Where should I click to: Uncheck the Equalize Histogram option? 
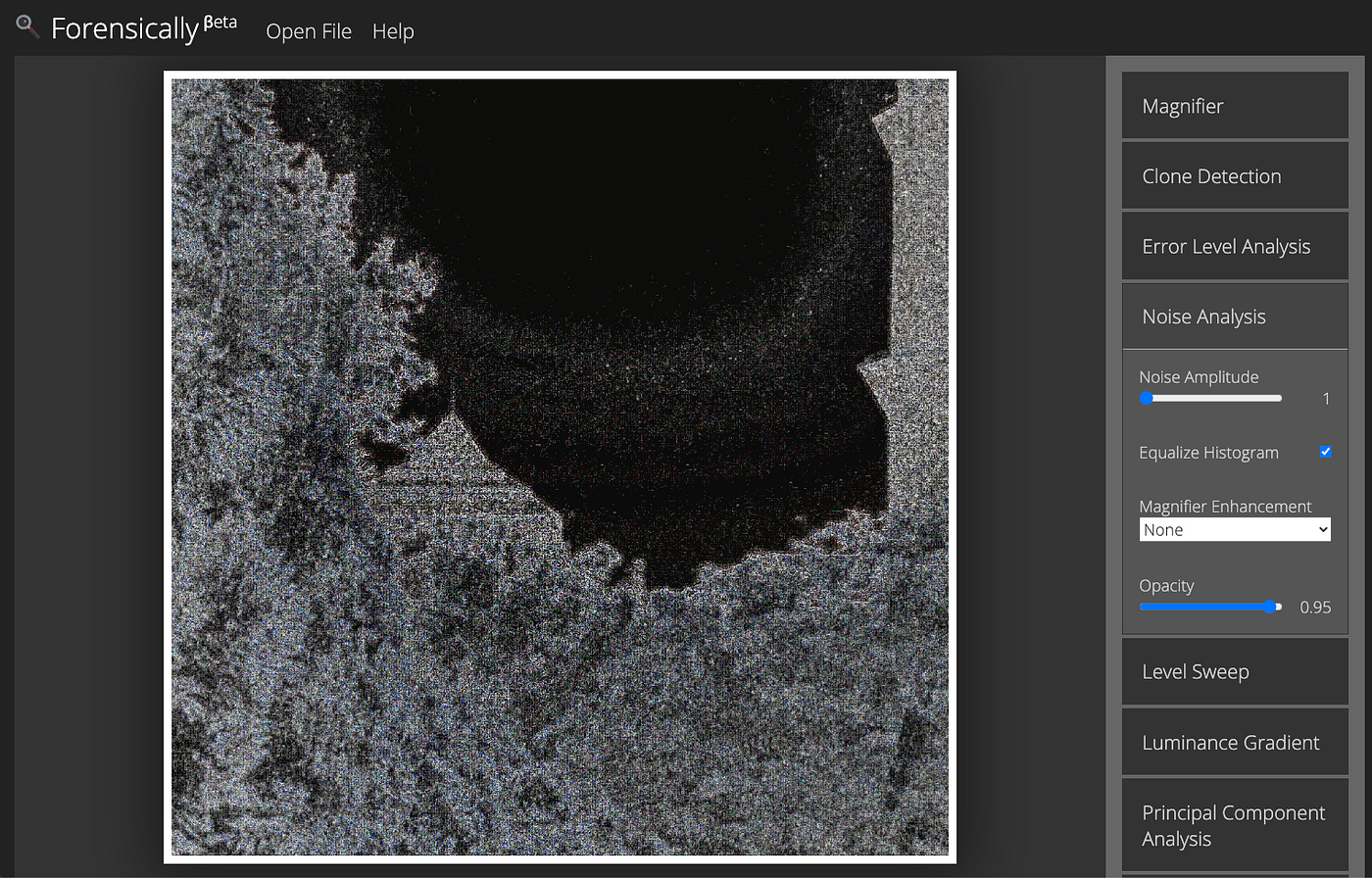pyautogui.click(x=1326, y=452)
